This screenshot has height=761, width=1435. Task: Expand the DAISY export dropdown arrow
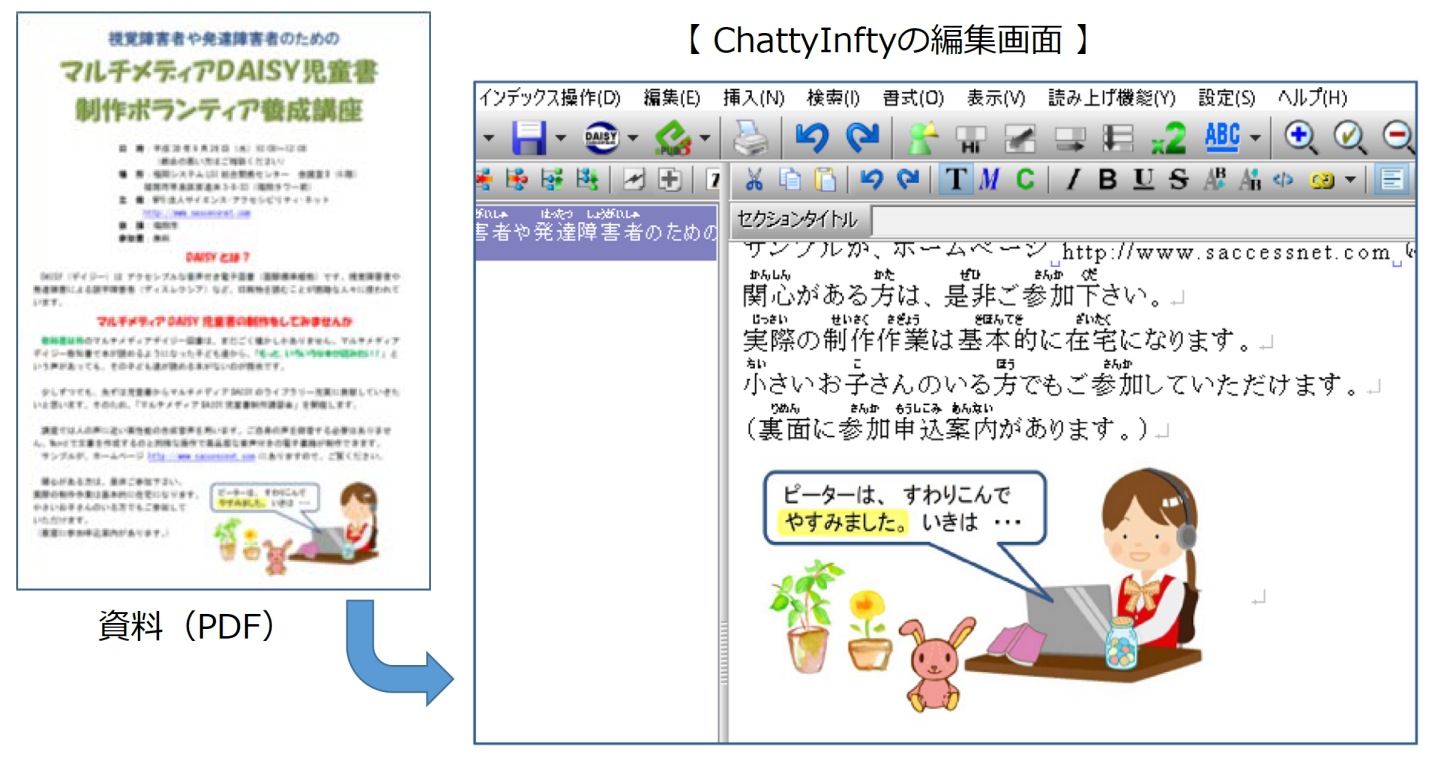632,138
